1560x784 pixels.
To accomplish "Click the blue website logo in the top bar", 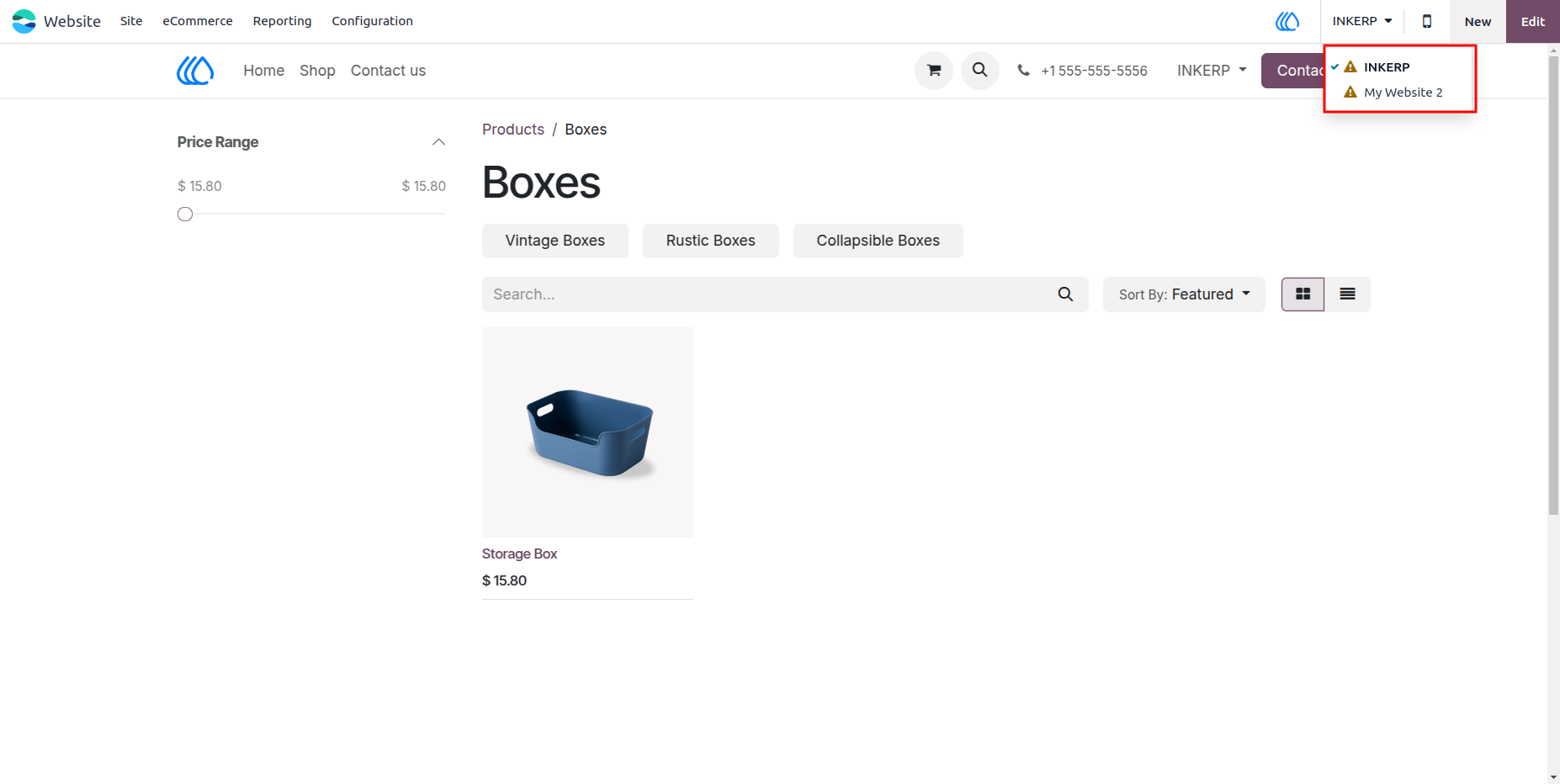I will (1287, 21).
